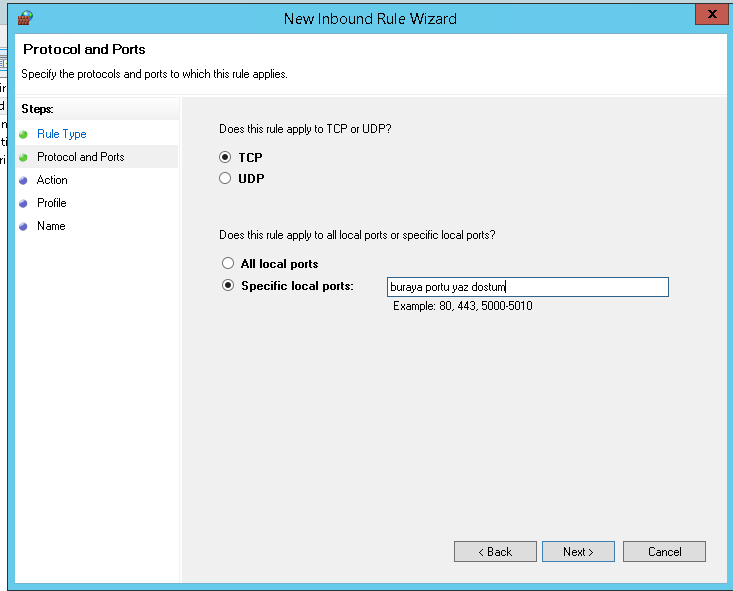Viewport: 733px width, 591px height.
Task: Select the Protocol and Ports step
Action: tap(80, 157)
